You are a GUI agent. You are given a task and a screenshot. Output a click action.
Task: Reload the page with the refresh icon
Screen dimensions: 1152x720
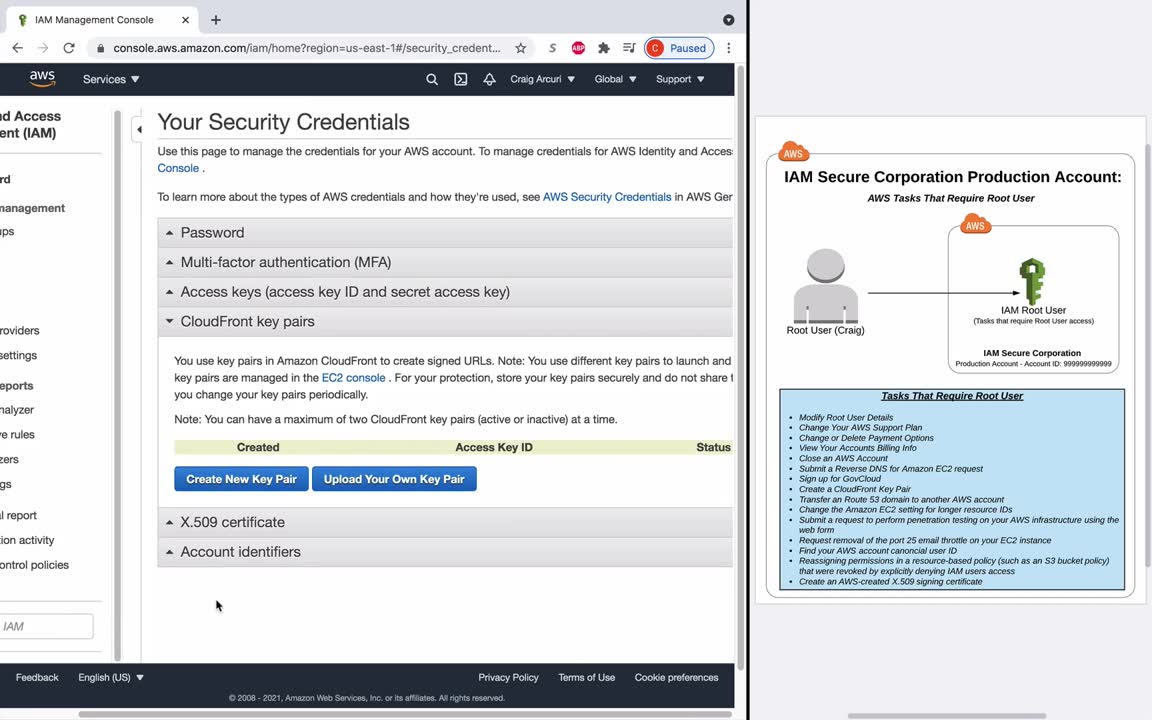tap(69, 48)
